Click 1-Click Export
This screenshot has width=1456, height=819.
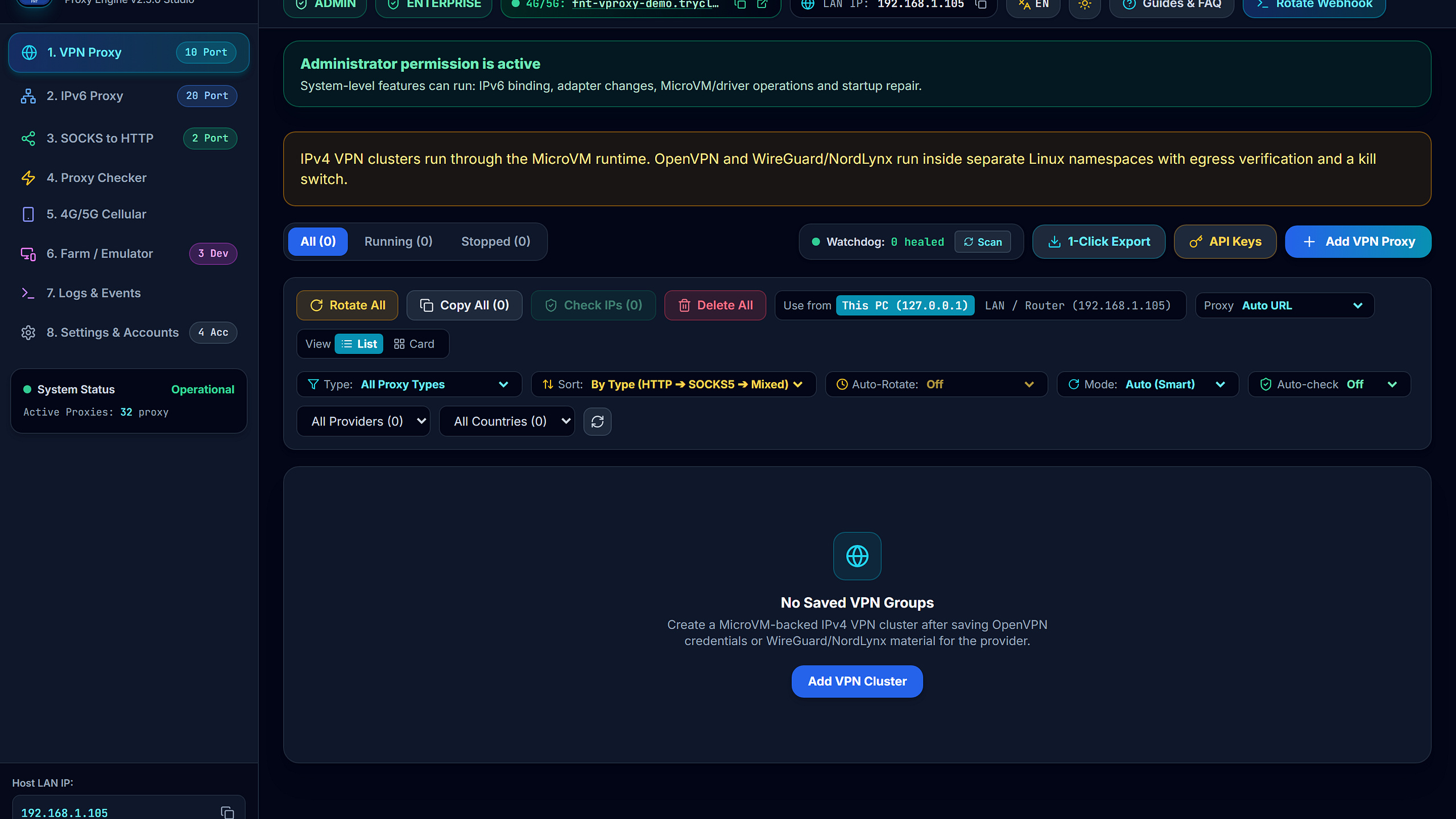[x=1099, y=242]
